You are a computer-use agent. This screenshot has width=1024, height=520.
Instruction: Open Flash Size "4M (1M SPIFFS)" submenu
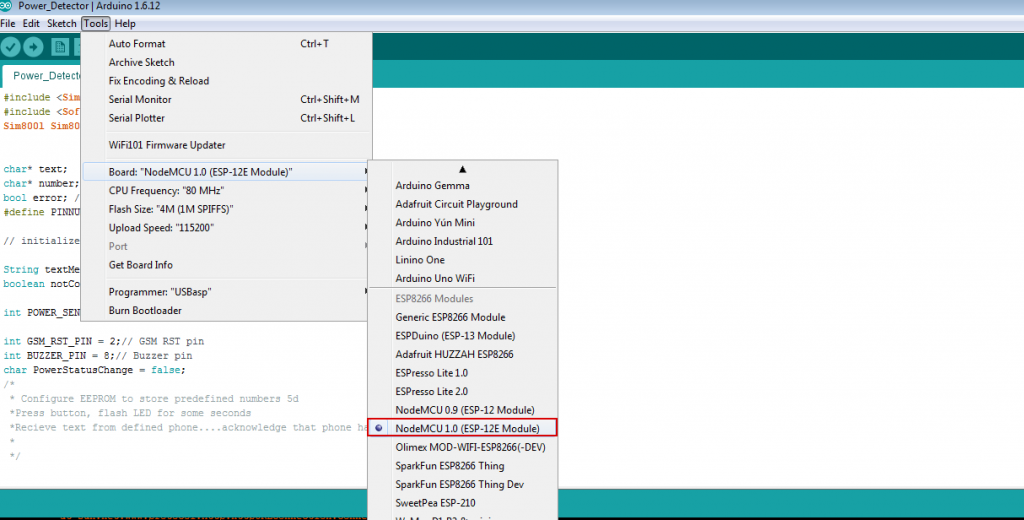(171, 209)
